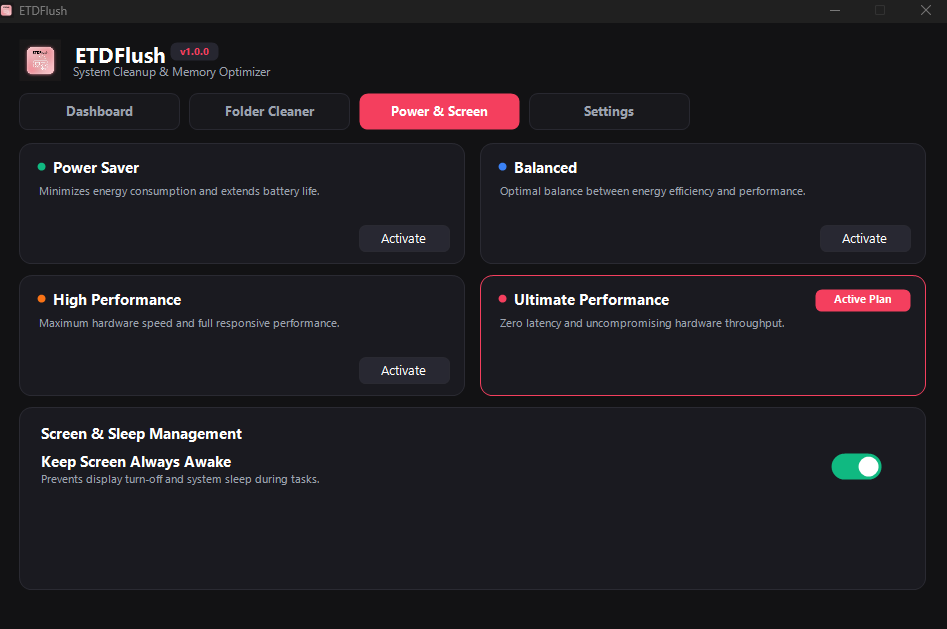Screen dimensions: 947x629
Task: Activate the Balanced power plan
Action: [x=865, y=239]
